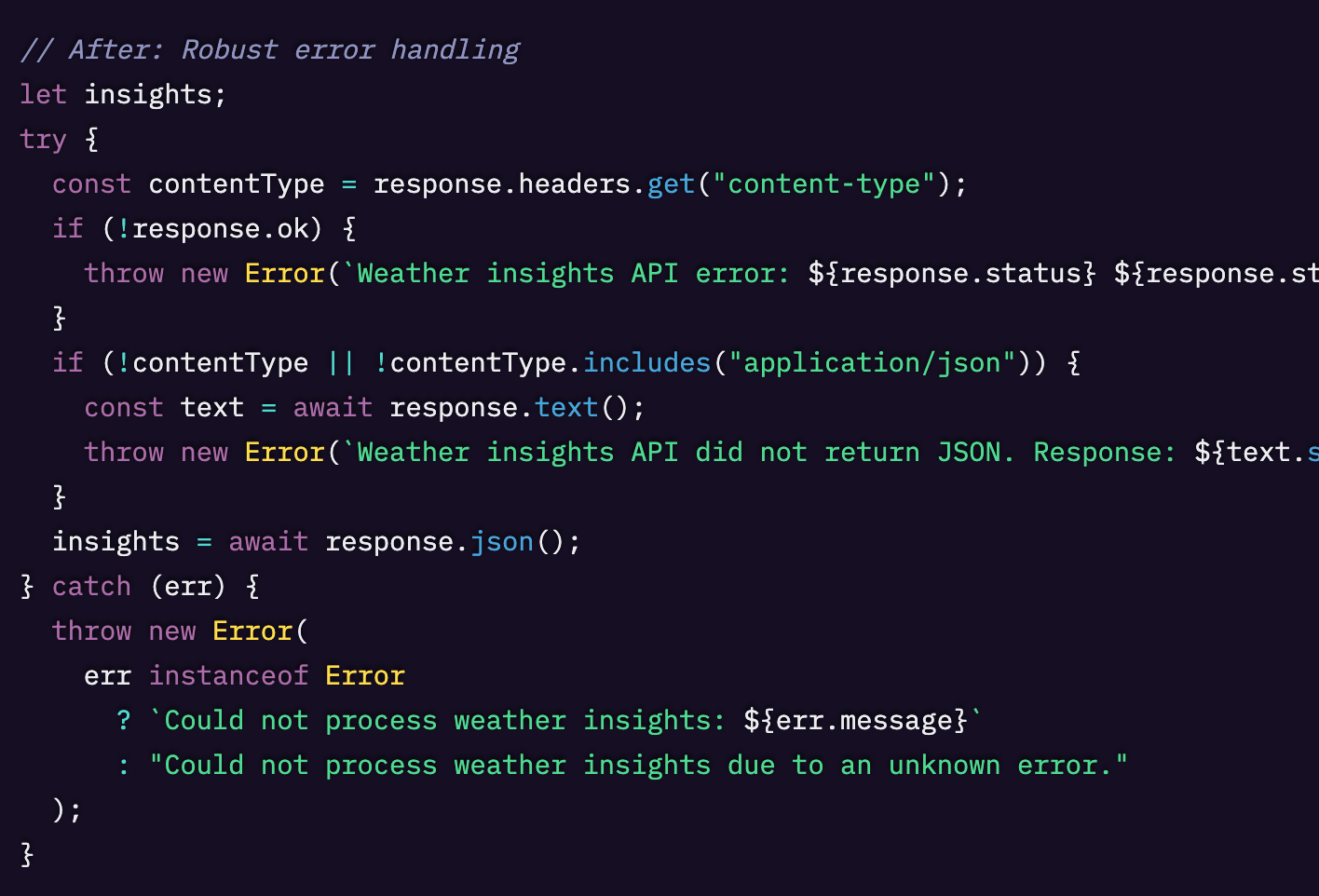The image size is (1319, 896).
Task: Click the "let" keyword
Action: click(43, 94)
